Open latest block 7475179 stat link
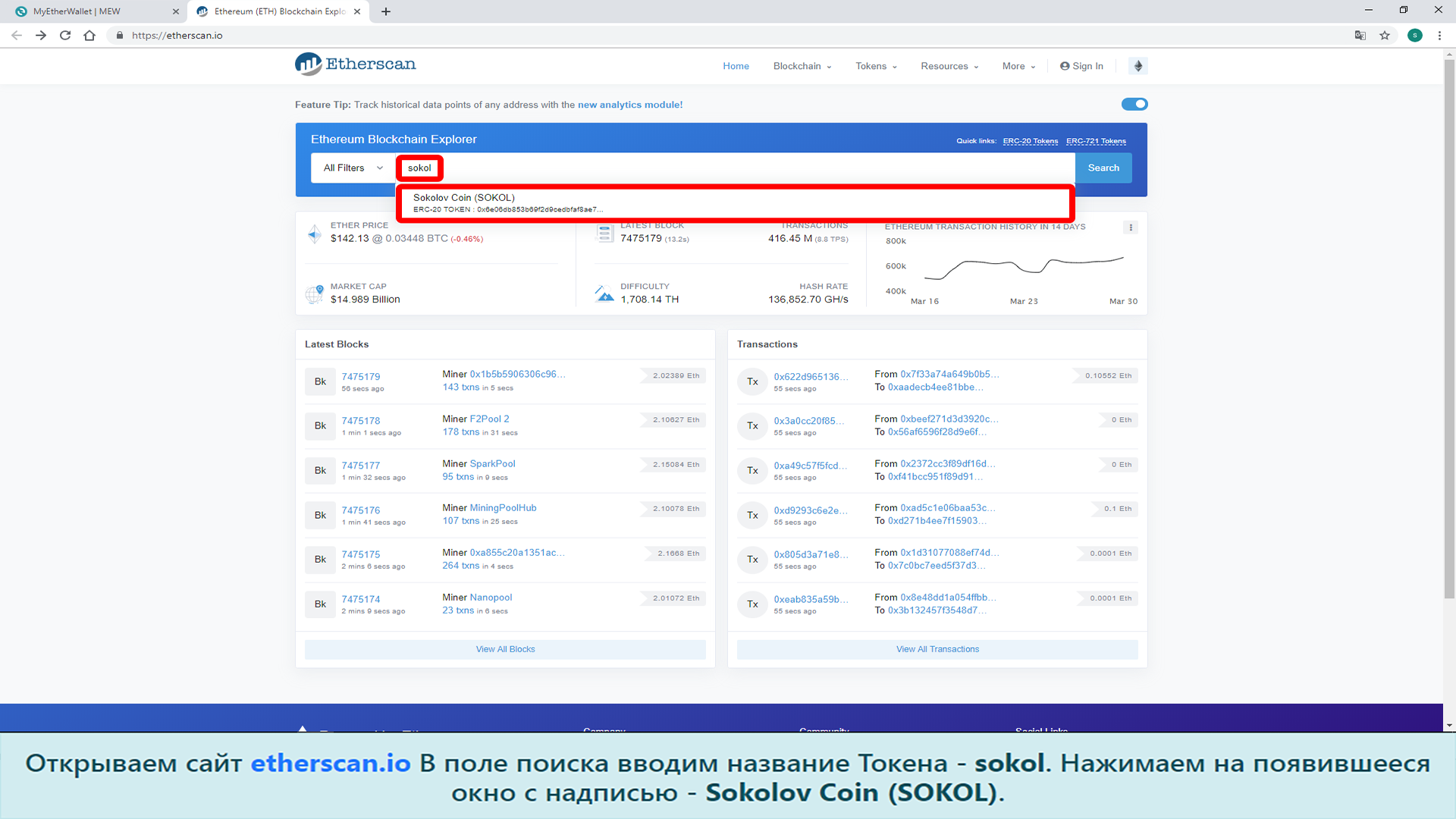1456x819 pixels. coord(641,238)
